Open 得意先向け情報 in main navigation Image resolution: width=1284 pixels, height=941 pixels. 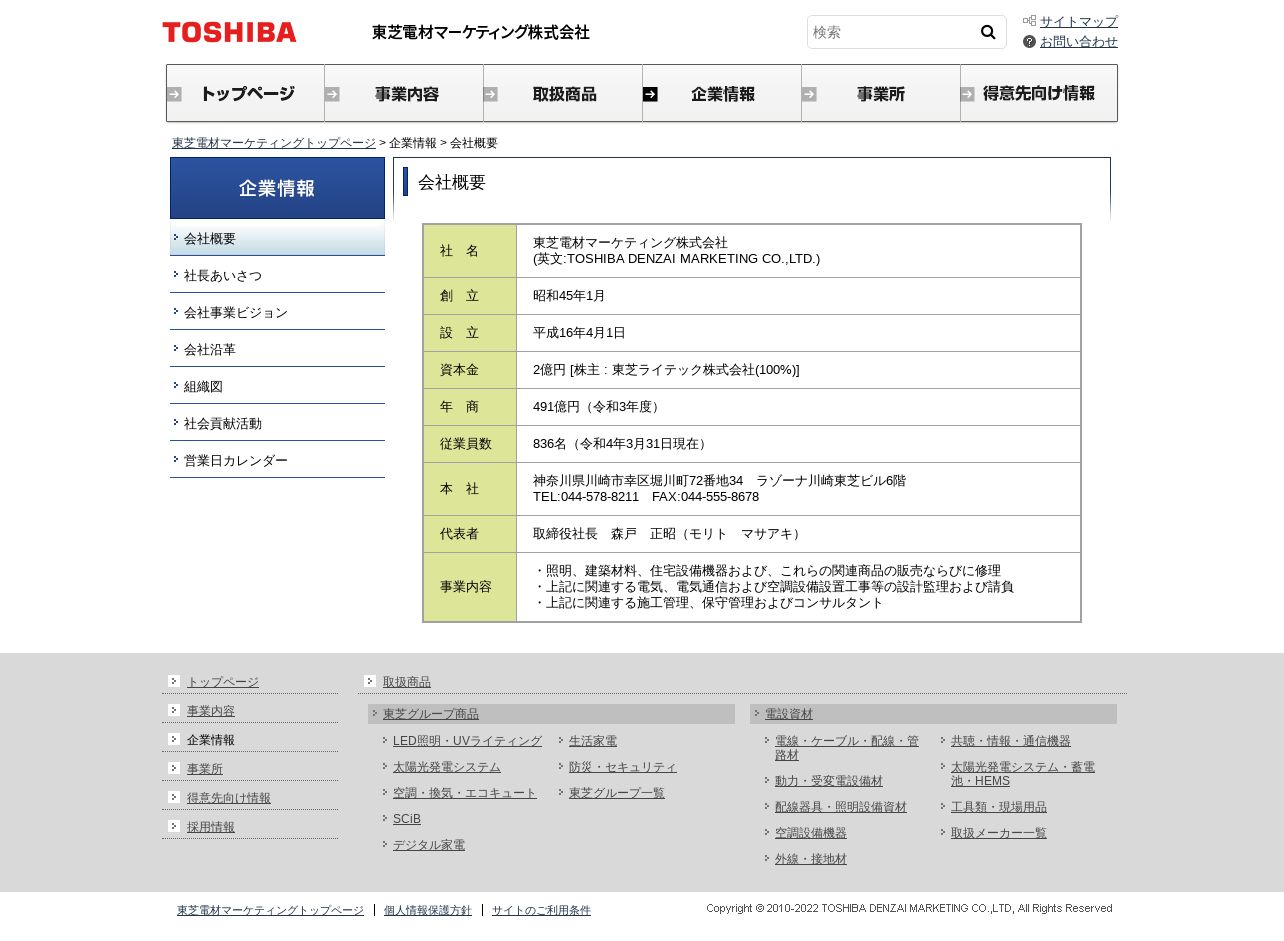tap(1039, 93)
